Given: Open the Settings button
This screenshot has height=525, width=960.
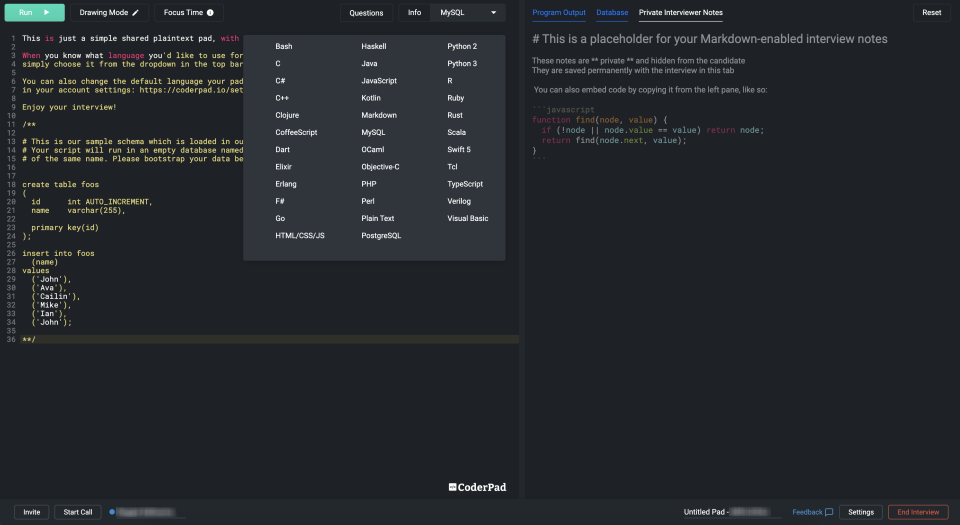Looking at the screenshot, I should coord(860,512).
